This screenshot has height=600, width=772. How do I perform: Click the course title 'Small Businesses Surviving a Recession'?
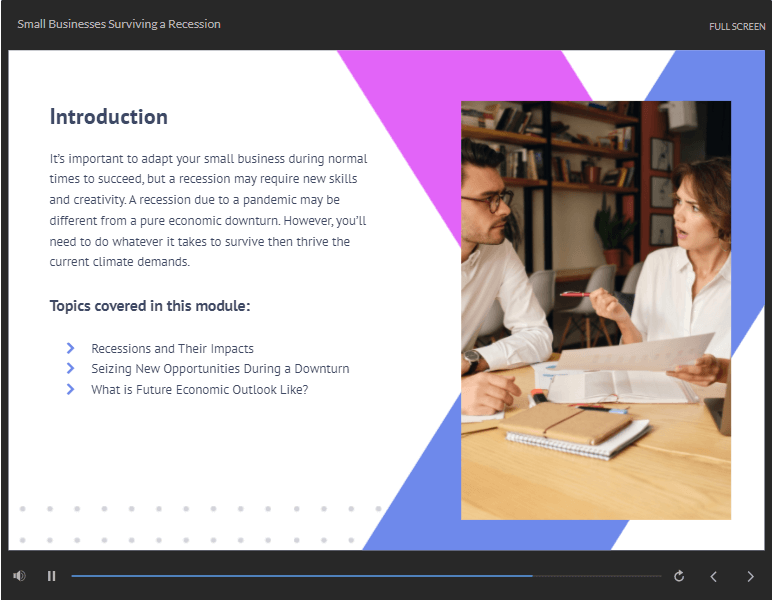pos(119,24)
